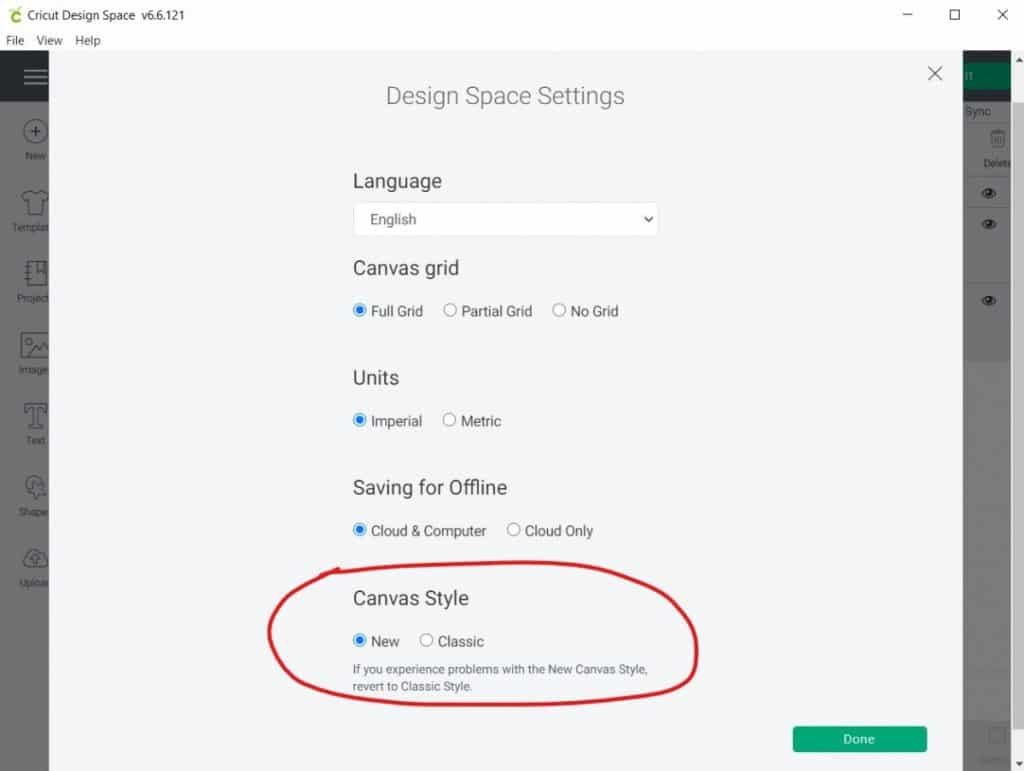Select the Text tool icon
This screenshot has width=1024, height=771.
[35, 416]
